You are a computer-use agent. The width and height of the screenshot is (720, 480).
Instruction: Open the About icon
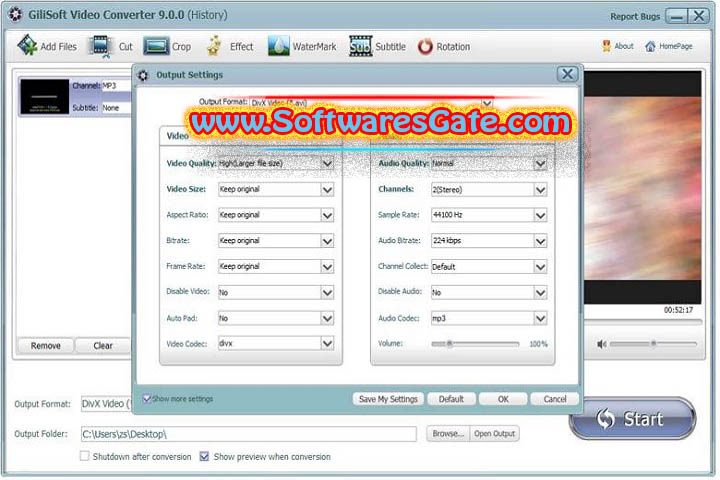coord(607,46)
